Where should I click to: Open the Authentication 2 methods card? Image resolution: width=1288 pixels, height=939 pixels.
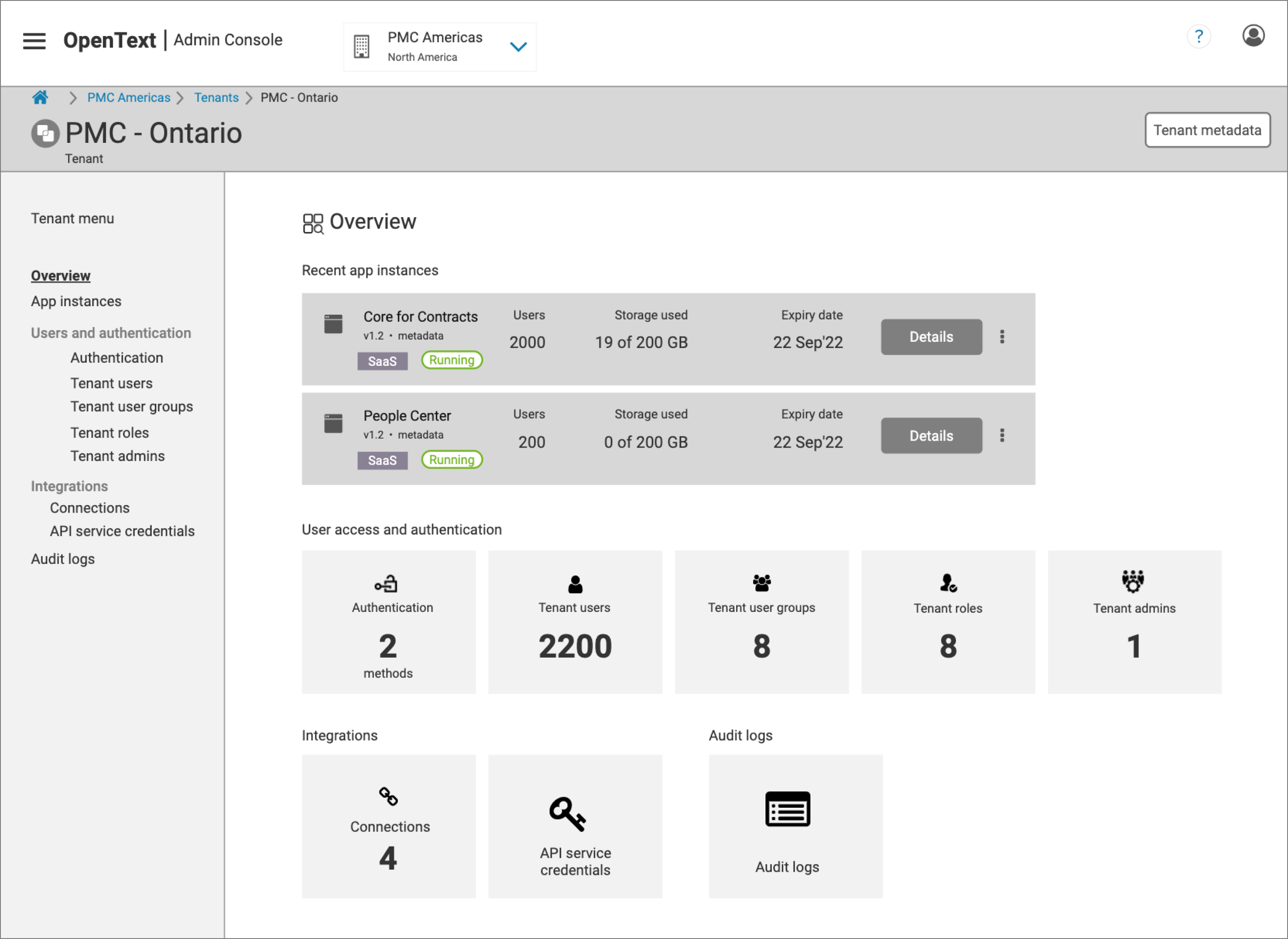389,622
